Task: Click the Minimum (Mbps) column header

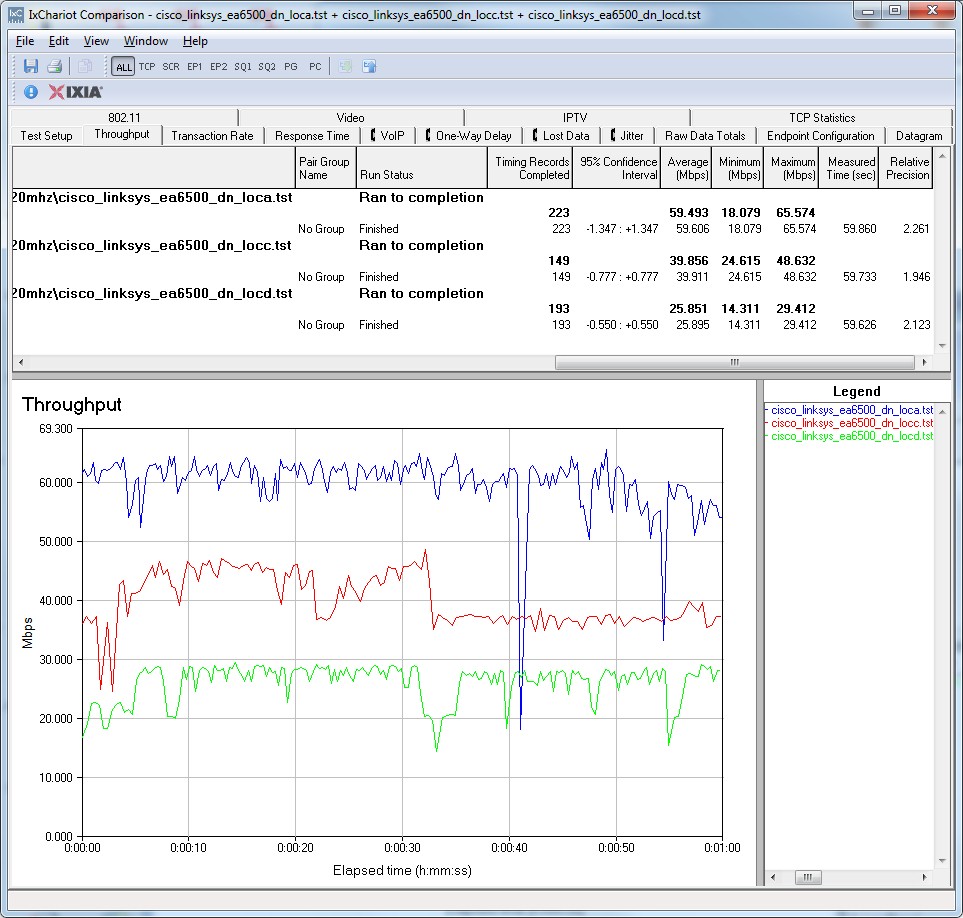Action: coord(739,168)
